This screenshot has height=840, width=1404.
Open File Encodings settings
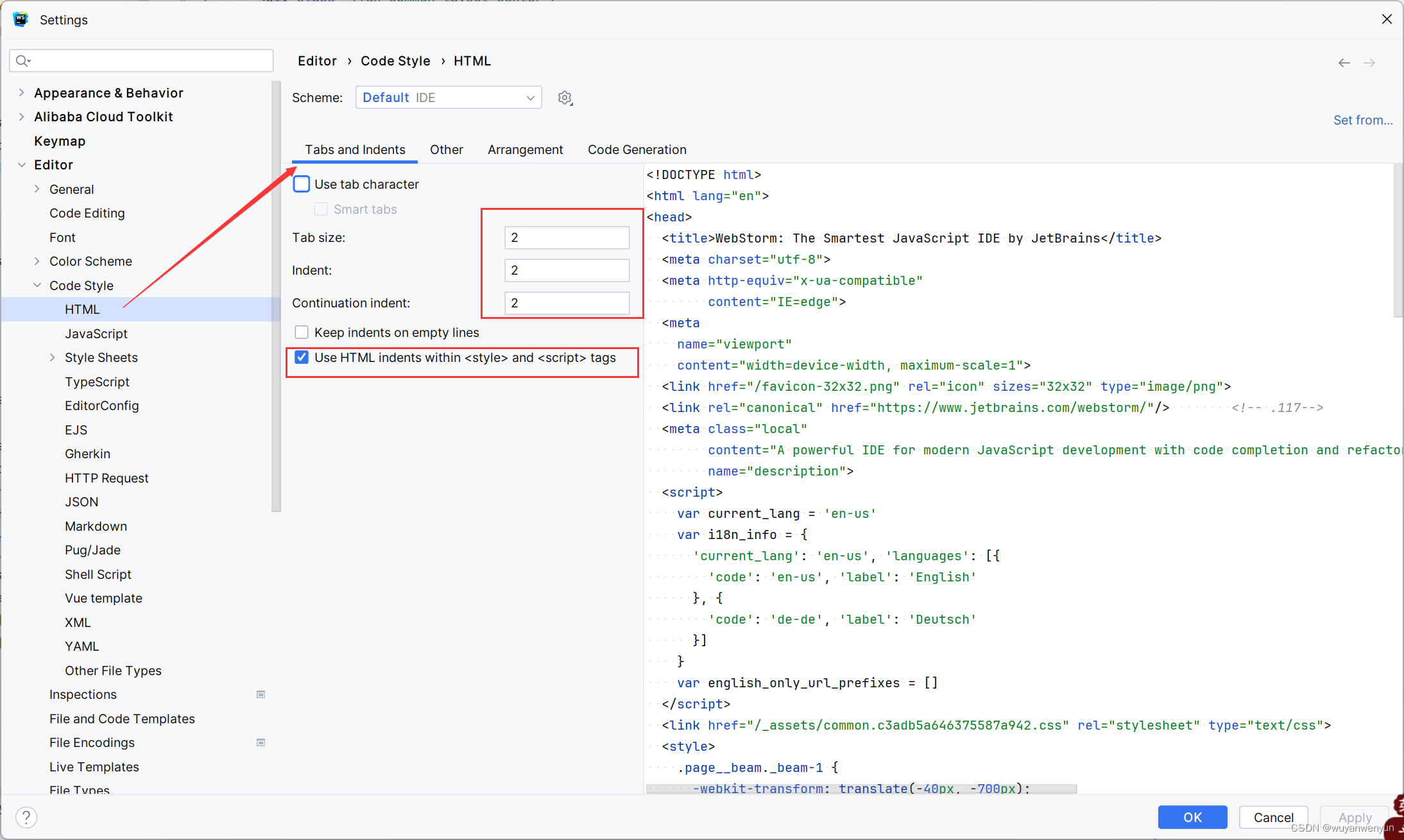click(x=92, y=742)
